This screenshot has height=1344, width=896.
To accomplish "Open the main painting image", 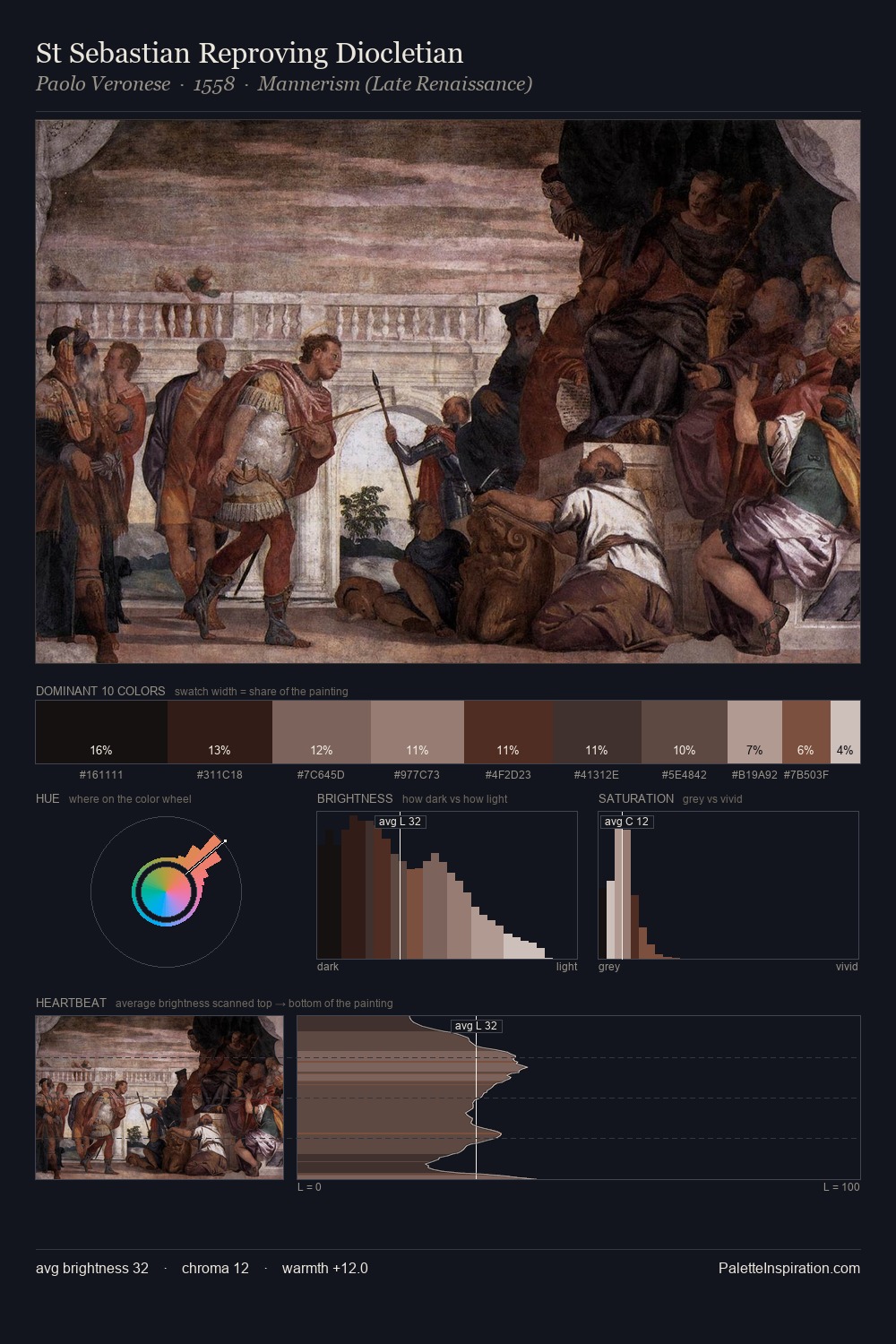I will coord(448,392).
